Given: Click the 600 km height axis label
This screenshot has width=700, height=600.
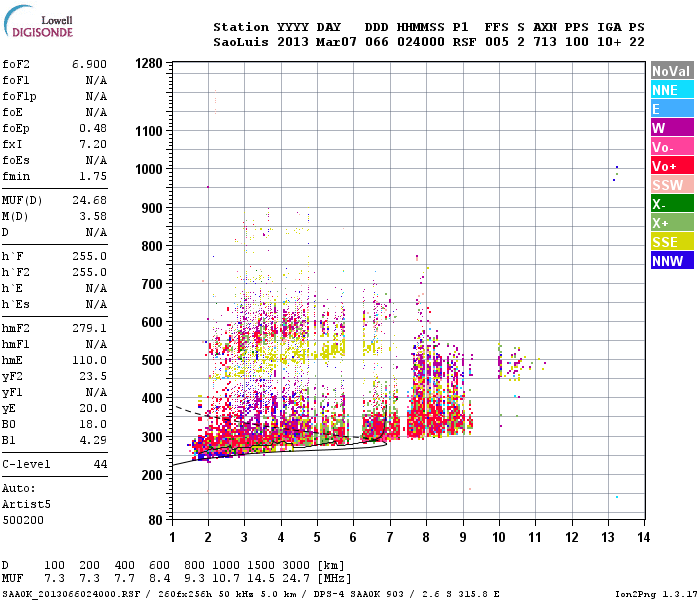Looking at the screenshot, I should [152, 322].
